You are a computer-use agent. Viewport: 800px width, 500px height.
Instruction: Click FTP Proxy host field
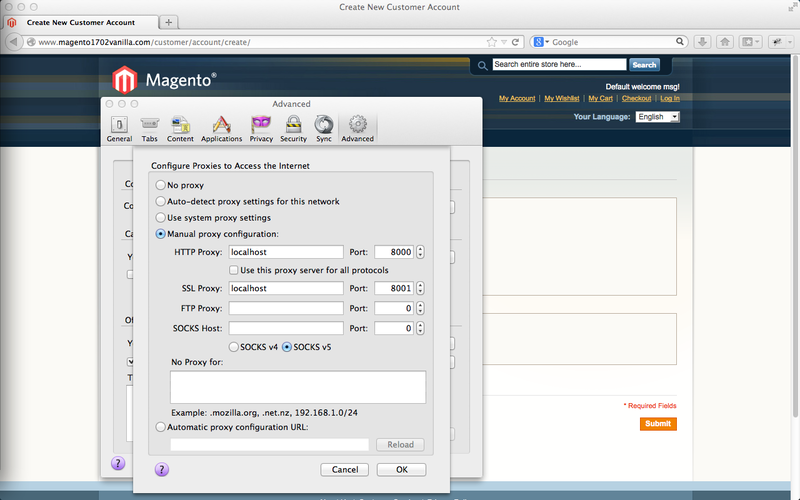coord(286,308)
